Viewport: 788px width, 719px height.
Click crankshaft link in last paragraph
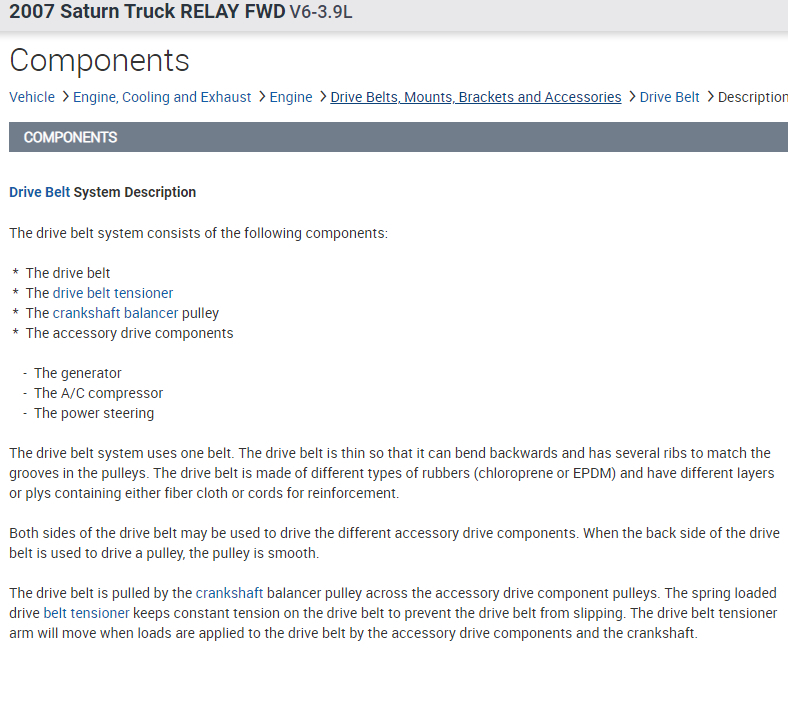pos(229,593)
